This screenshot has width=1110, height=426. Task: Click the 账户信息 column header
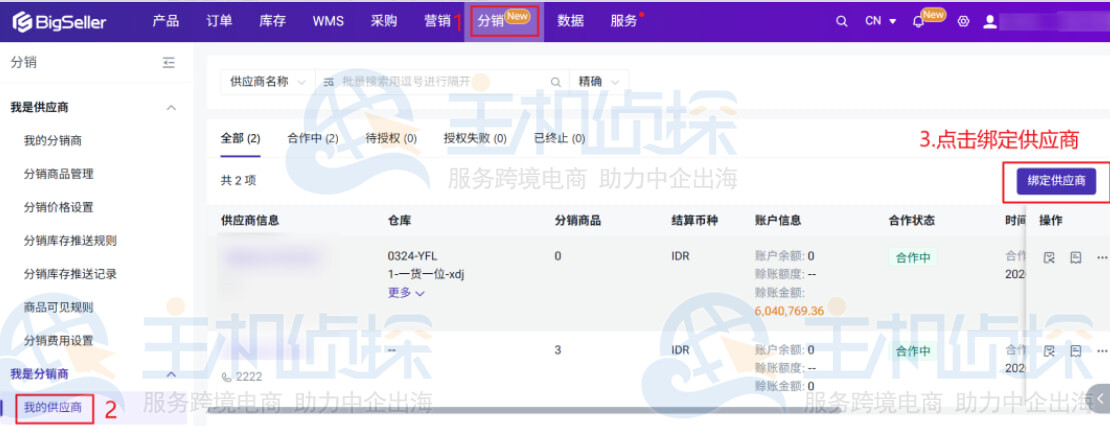(778, 221)
